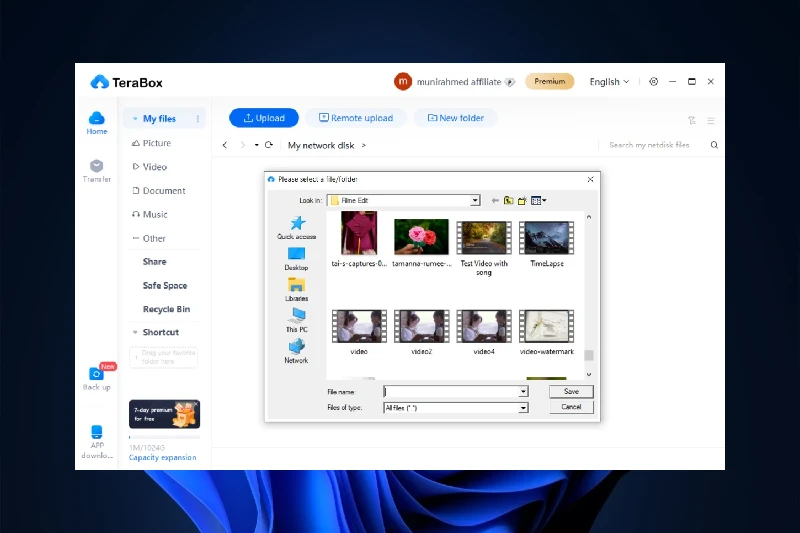Image resolution: width=800 pixels, height=533 pixels.
Task: Select Quick access in dialog places bar
Action: point(296,227)
